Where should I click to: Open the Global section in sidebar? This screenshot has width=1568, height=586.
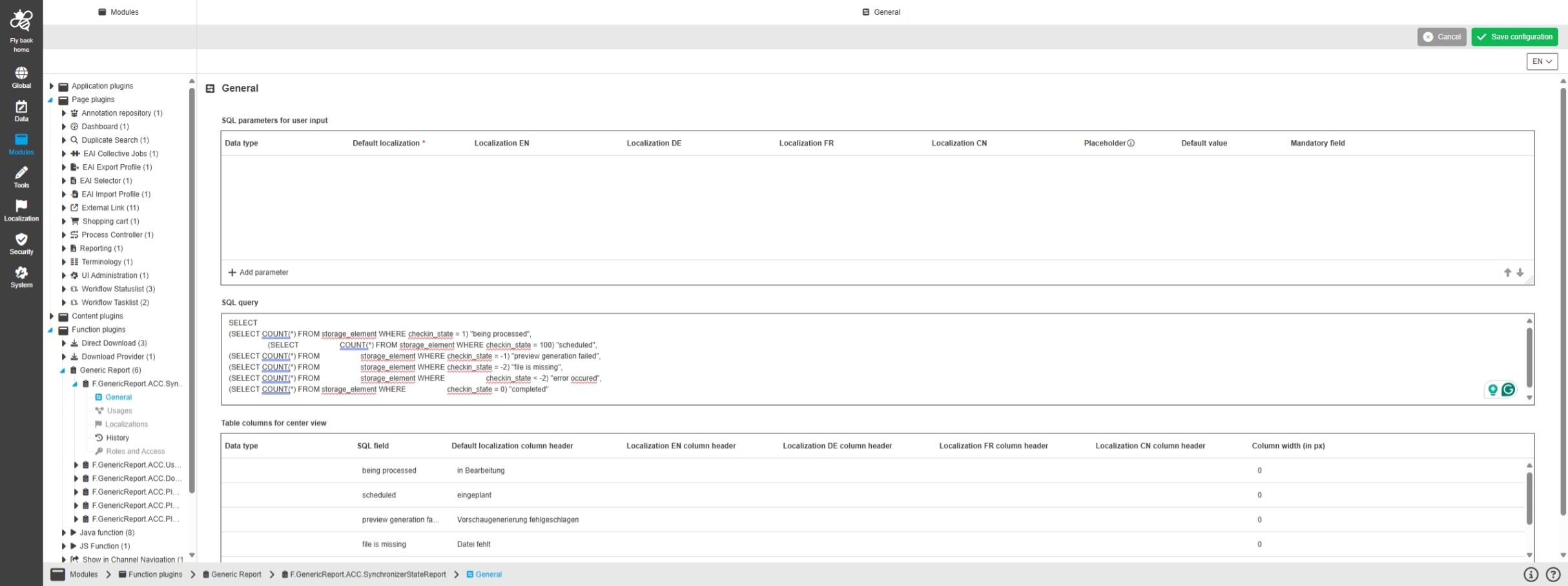click(x=21, y=73)
